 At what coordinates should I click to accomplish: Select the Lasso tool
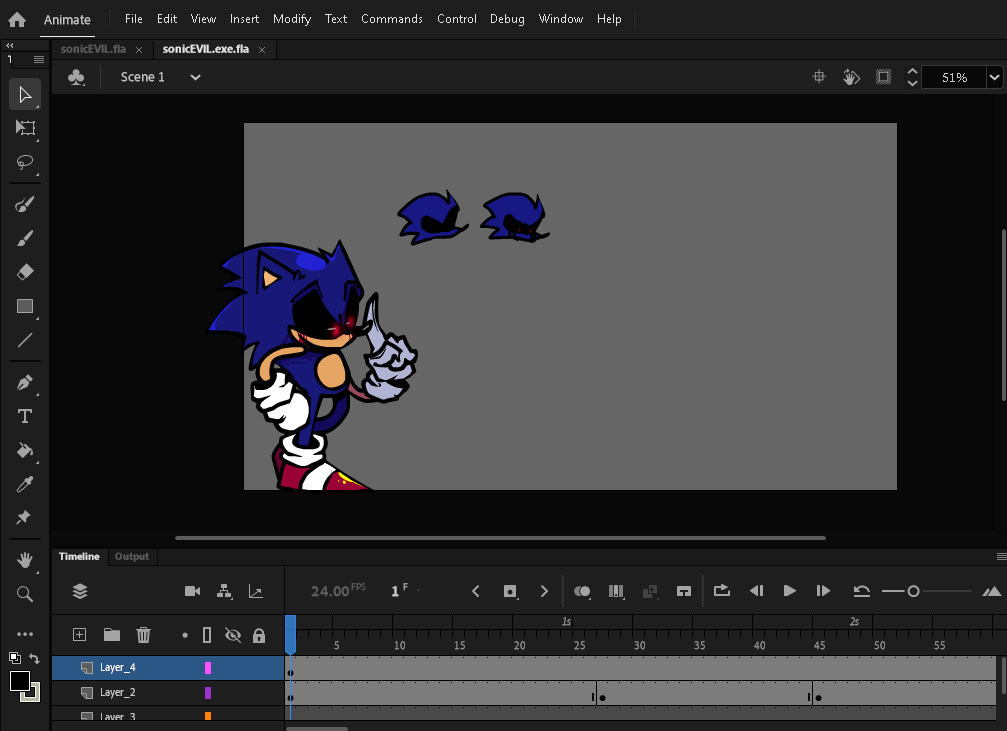click(24, 163)
